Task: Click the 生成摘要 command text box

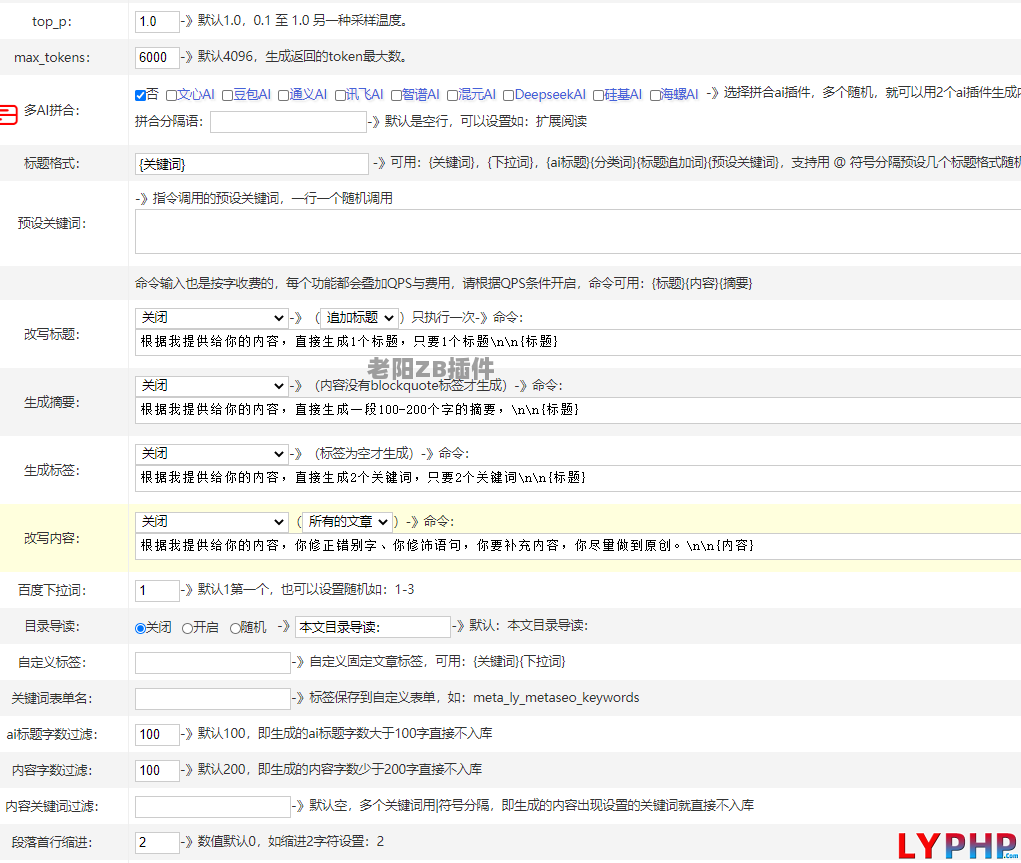Action: pyautogui.click(x=578, y=410)
